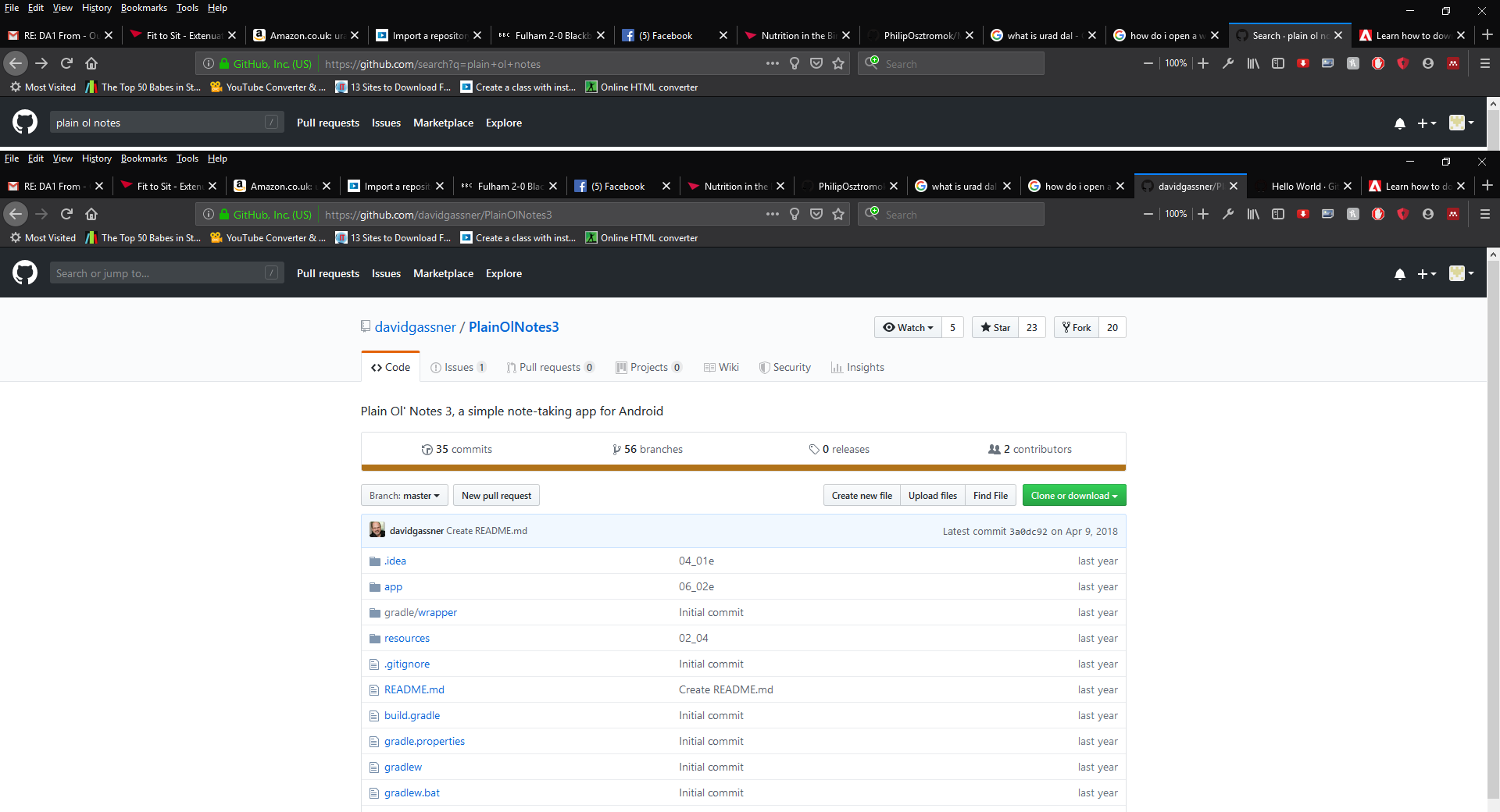1500x812 pixels.
Task: Open Tools menu in upper window menu bar
Action: click(x=187, y=8)
